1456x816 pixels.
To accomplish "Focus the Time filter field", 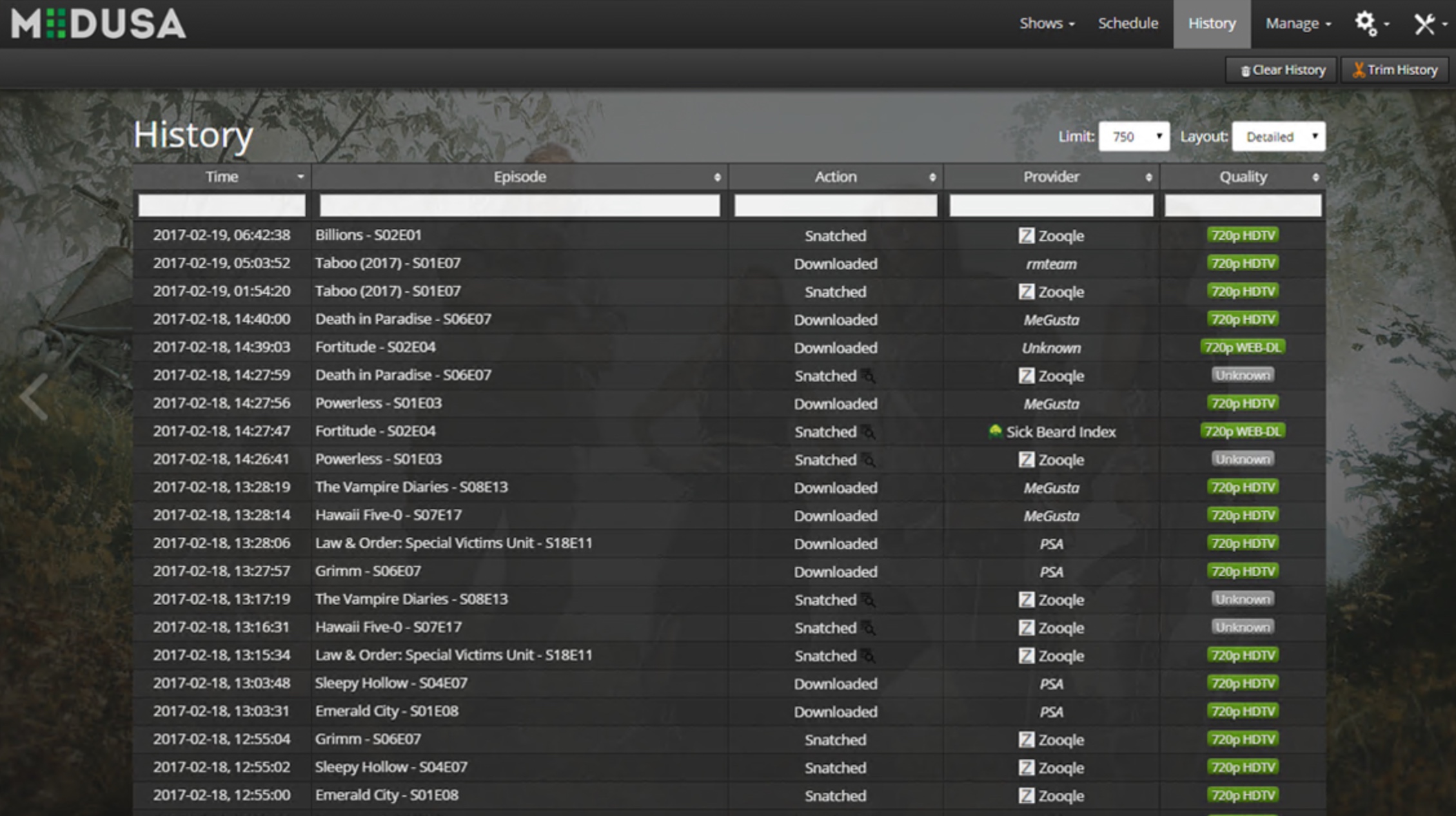I will [x=222, y=206].
